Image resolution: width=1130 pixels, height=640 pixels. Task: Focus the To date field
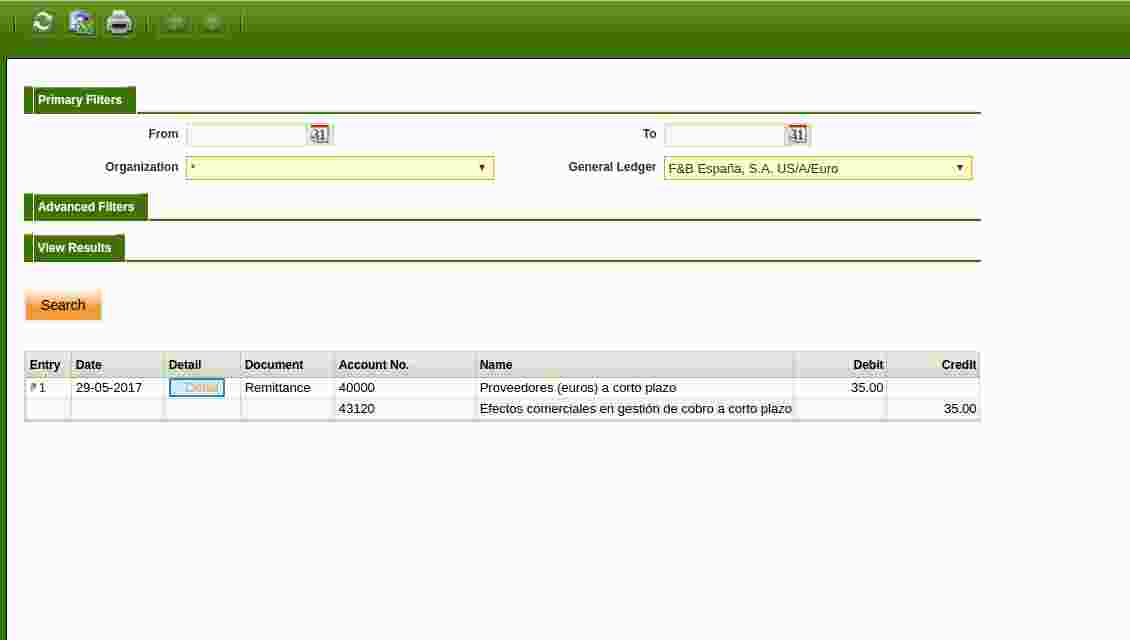click(724, 135)
